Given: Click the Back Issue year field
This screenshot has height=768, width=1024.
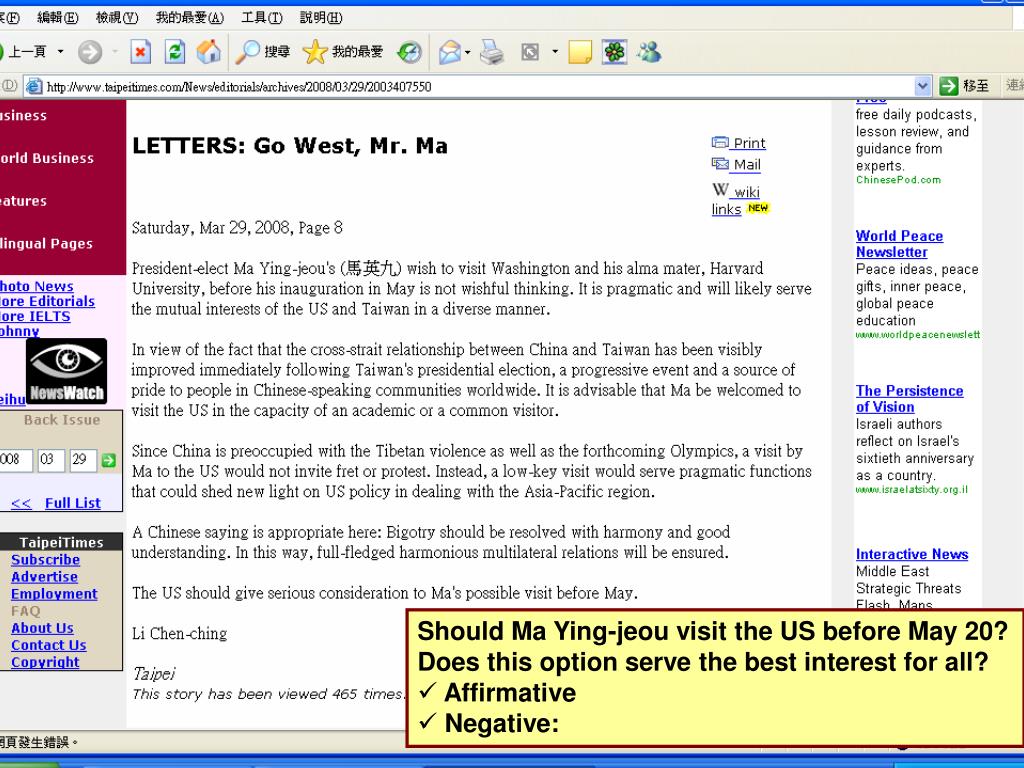Looking at the screenshot, I should tap(14, 460).
